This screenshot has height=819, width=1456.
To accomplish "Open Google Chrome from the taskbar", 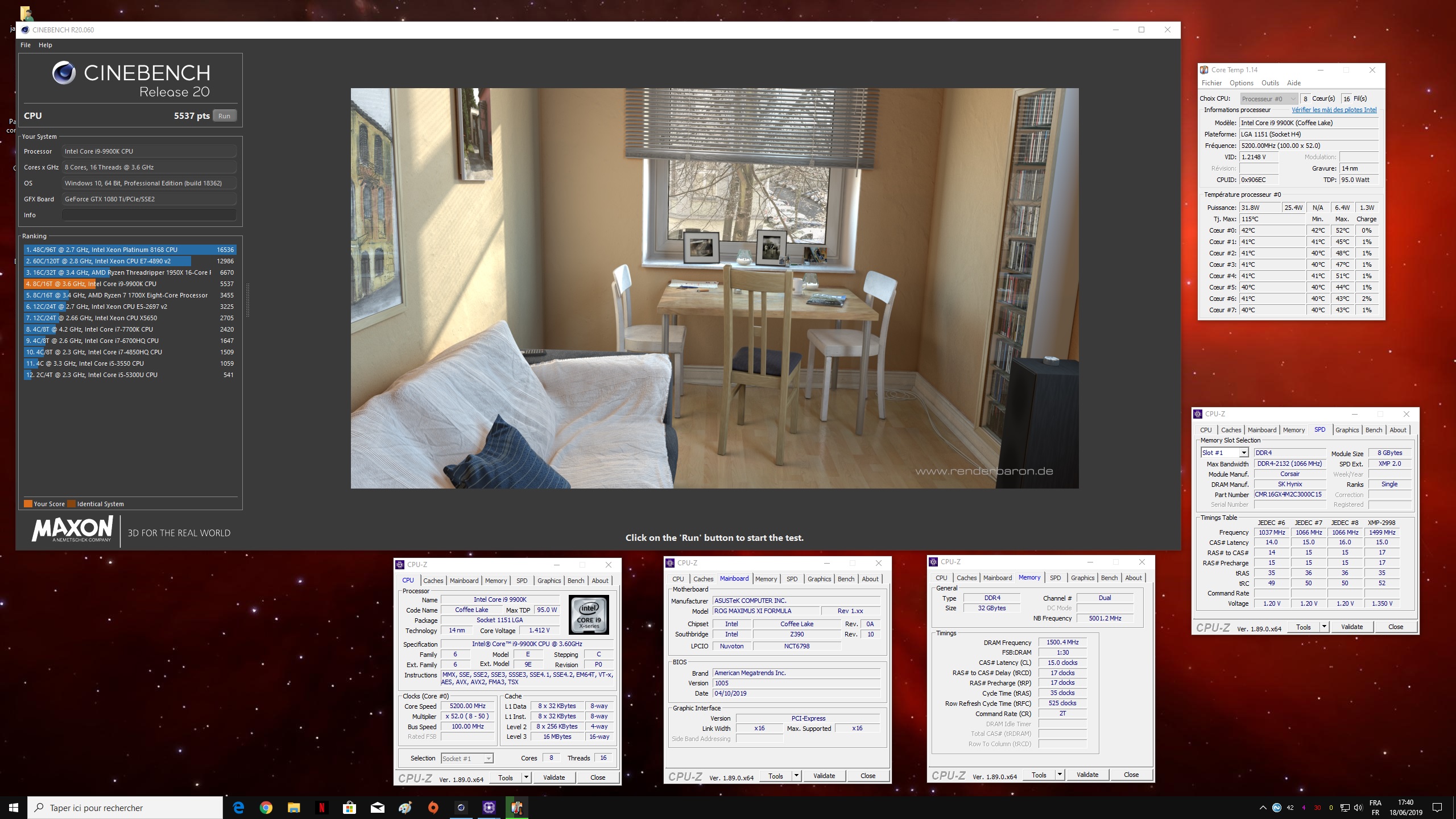I will (266, 808).
